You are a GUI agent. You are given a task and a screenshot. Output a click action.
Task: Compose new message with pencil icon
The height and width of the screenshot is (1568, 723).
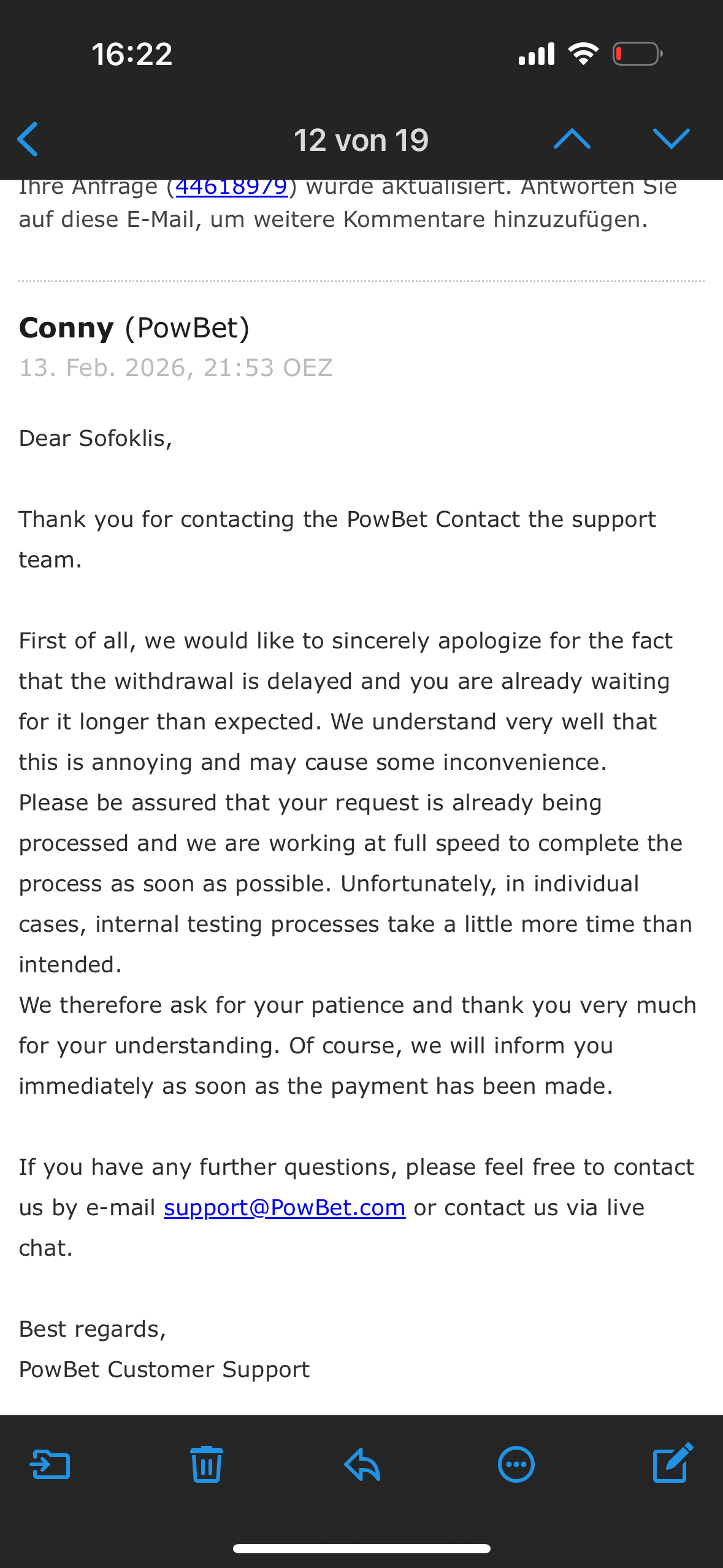[673, 1464]
